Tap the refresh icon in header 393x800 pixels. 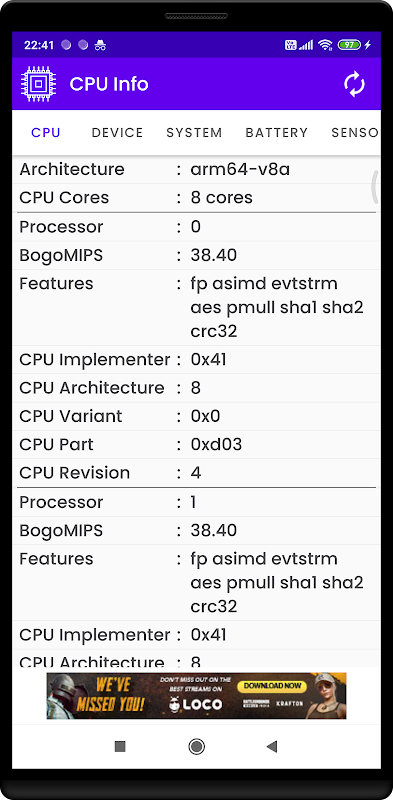pos(354,84)
